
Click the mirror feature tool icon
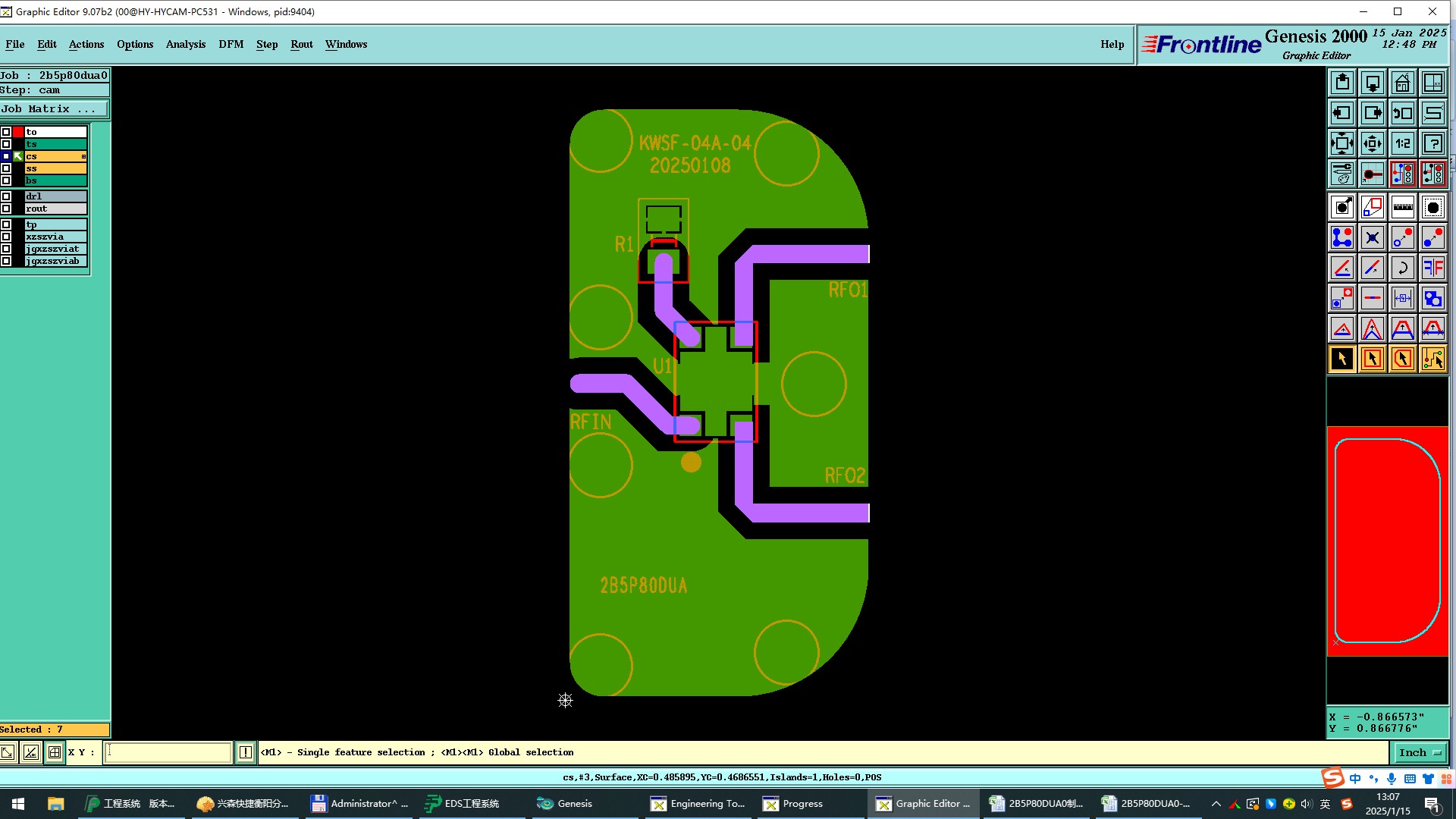coord(1432,268)
